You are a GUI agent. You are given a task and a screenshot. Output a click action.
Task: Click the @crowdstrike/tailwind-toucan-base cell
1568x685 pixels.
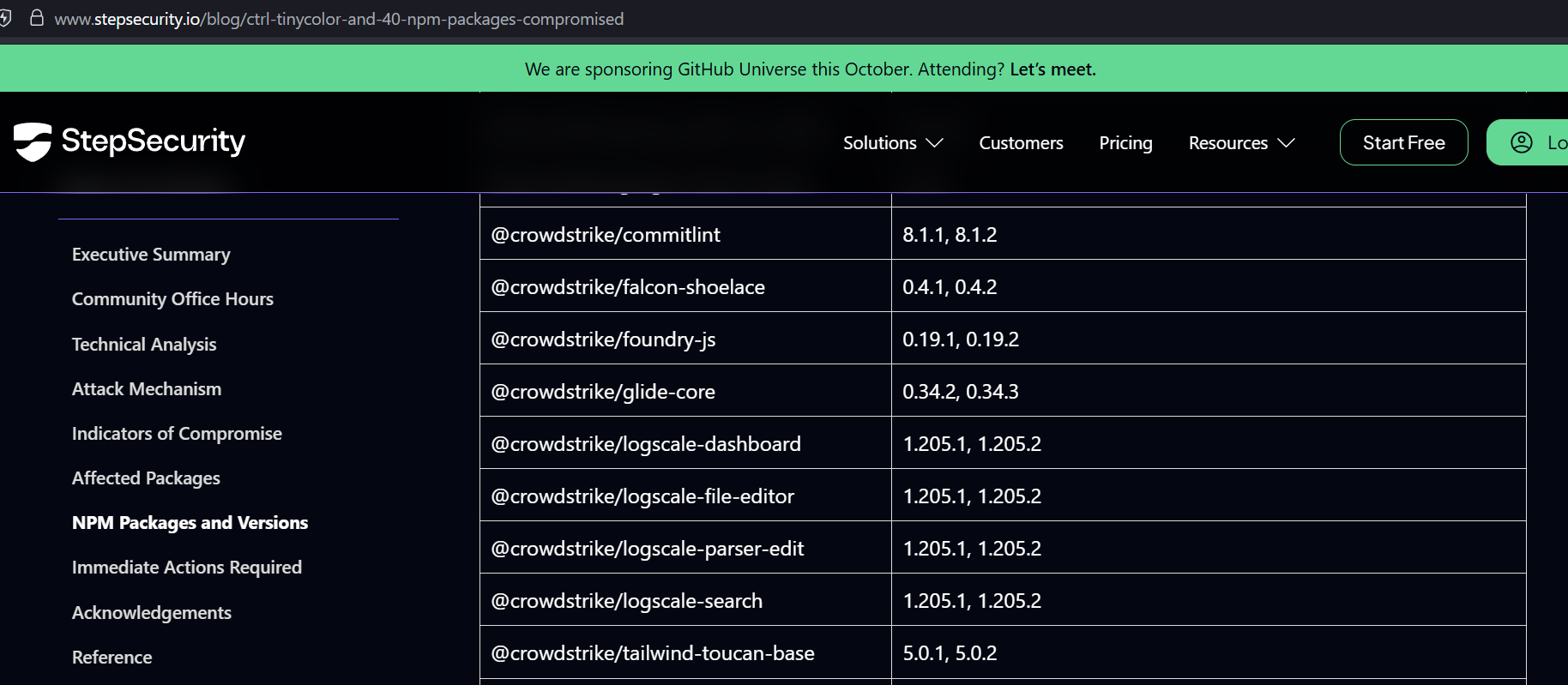pyautogui.click(x=685, y=652)
